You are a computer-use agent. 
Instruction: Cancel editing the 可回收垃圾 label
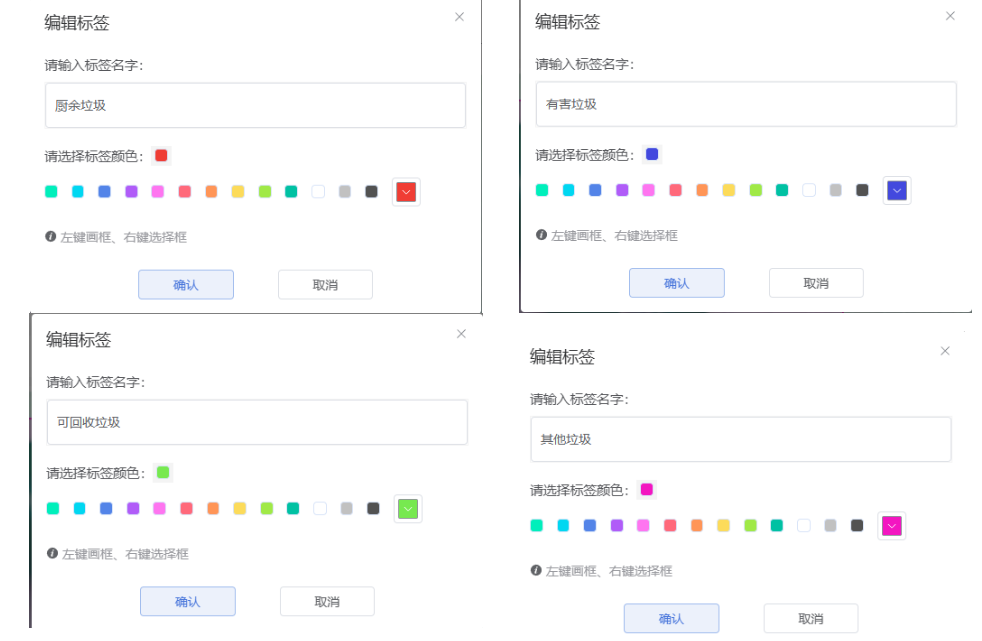pos(327,602)
